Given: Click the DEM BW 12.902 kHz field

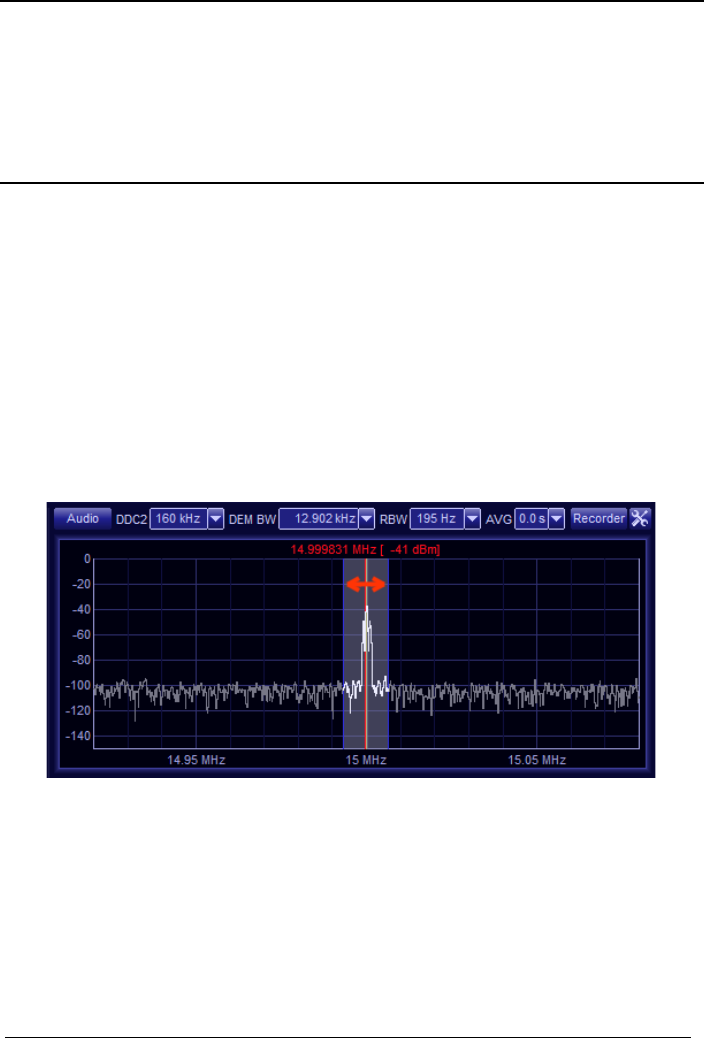Looking at the screenshot, I should tap(319, 519).
